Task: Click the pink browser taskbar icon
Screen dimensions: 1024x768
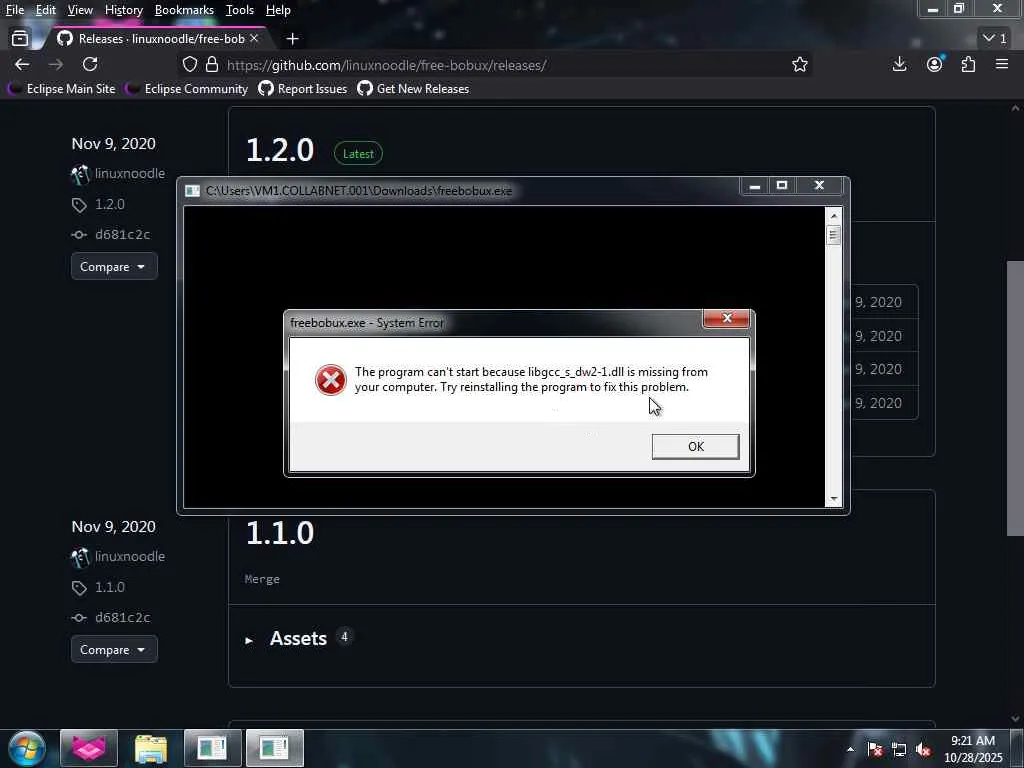Action: tap(89, 748)
